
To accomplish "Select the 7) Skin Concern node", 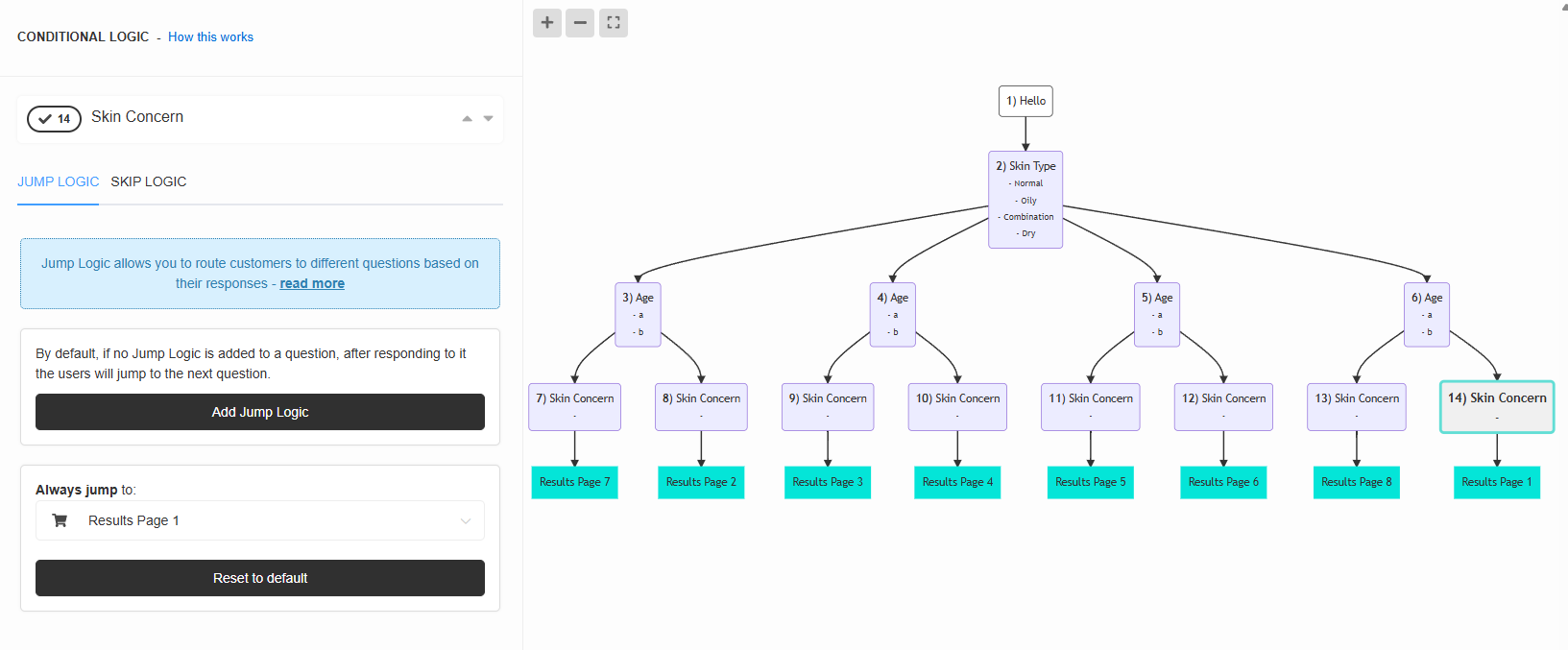I will click(x=575, y=407).
